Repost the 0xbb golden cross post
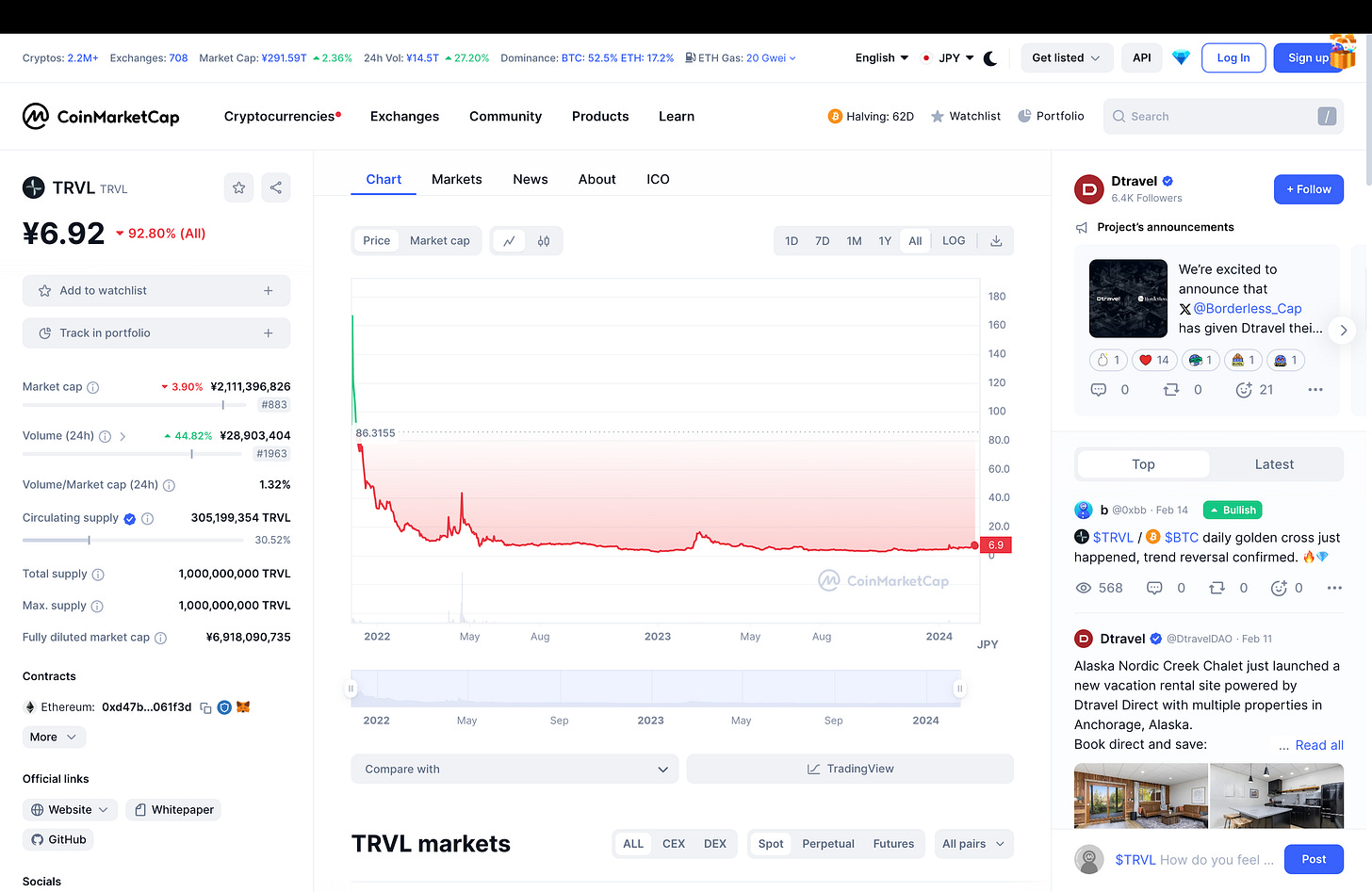 [x=1217, y=588]
